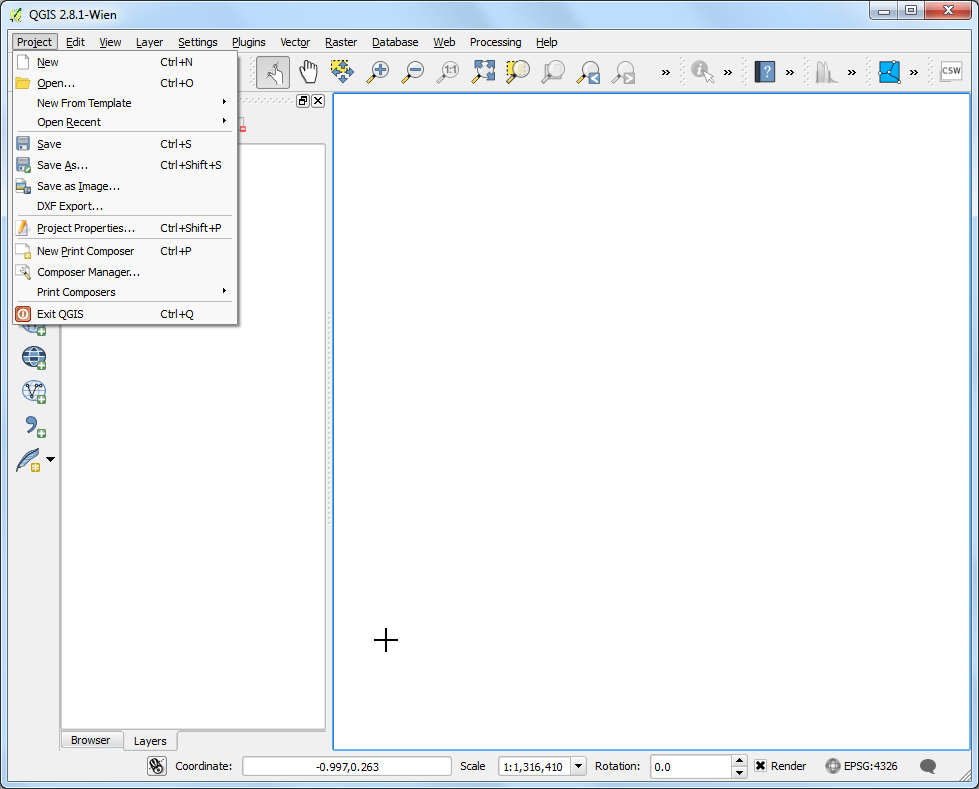
Task: Open the Scale dropdown arrow
Action: click(x=579, y=766)
